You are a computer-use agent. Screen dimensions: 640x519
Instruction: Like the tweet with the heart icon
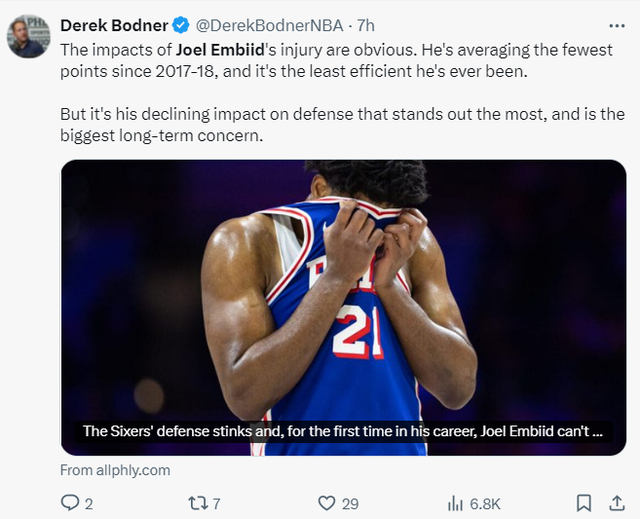coord(326,503)
